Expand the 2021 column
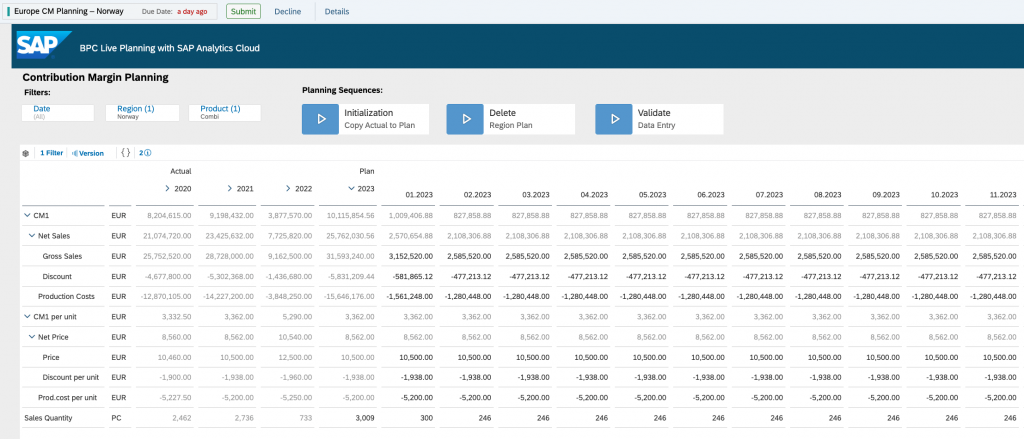This screenshot has height=439, width=1024. click(x=230, y=188)
